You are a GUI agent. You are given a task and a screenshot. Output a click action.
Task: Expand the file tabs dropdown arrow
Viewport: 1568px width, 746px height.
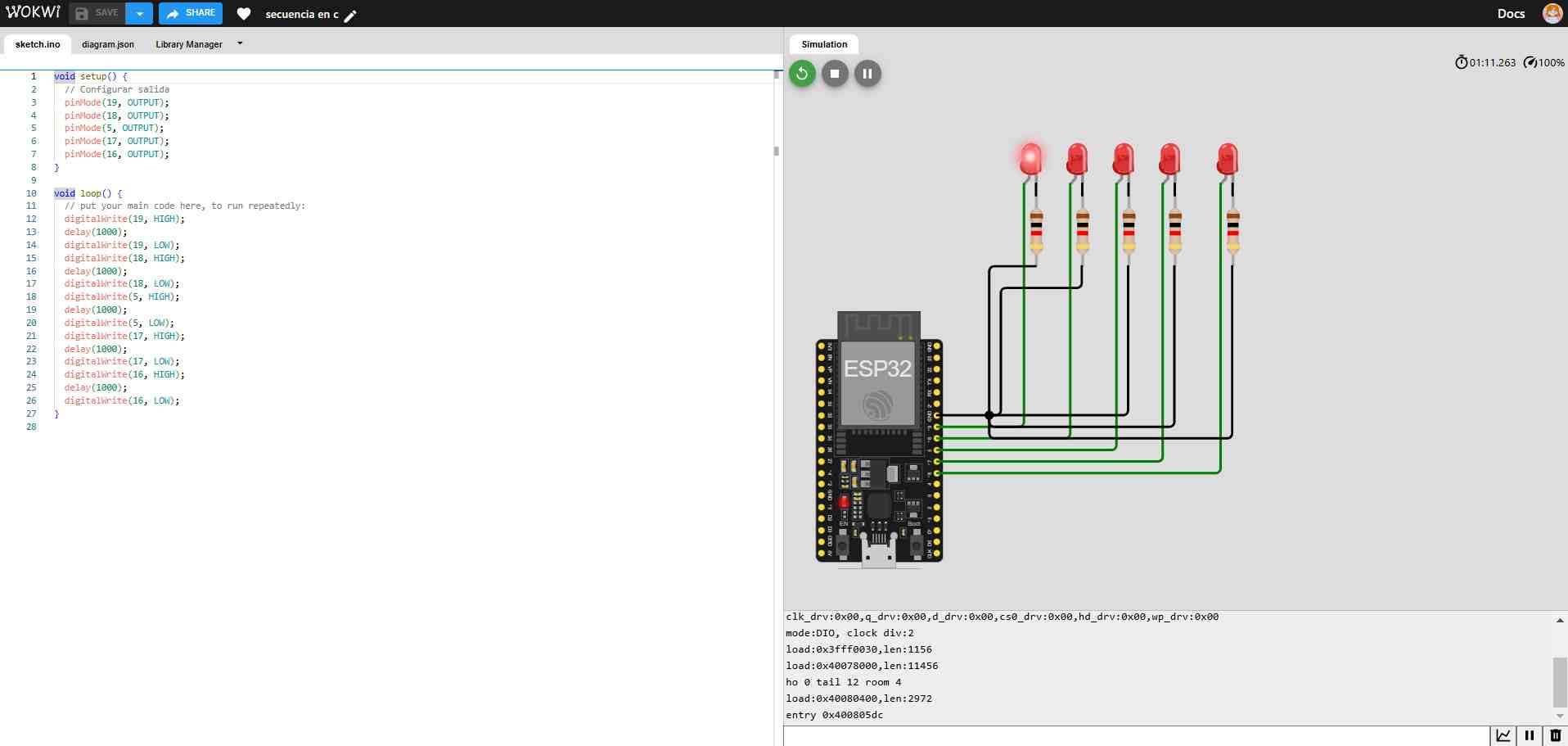[240, 43]
